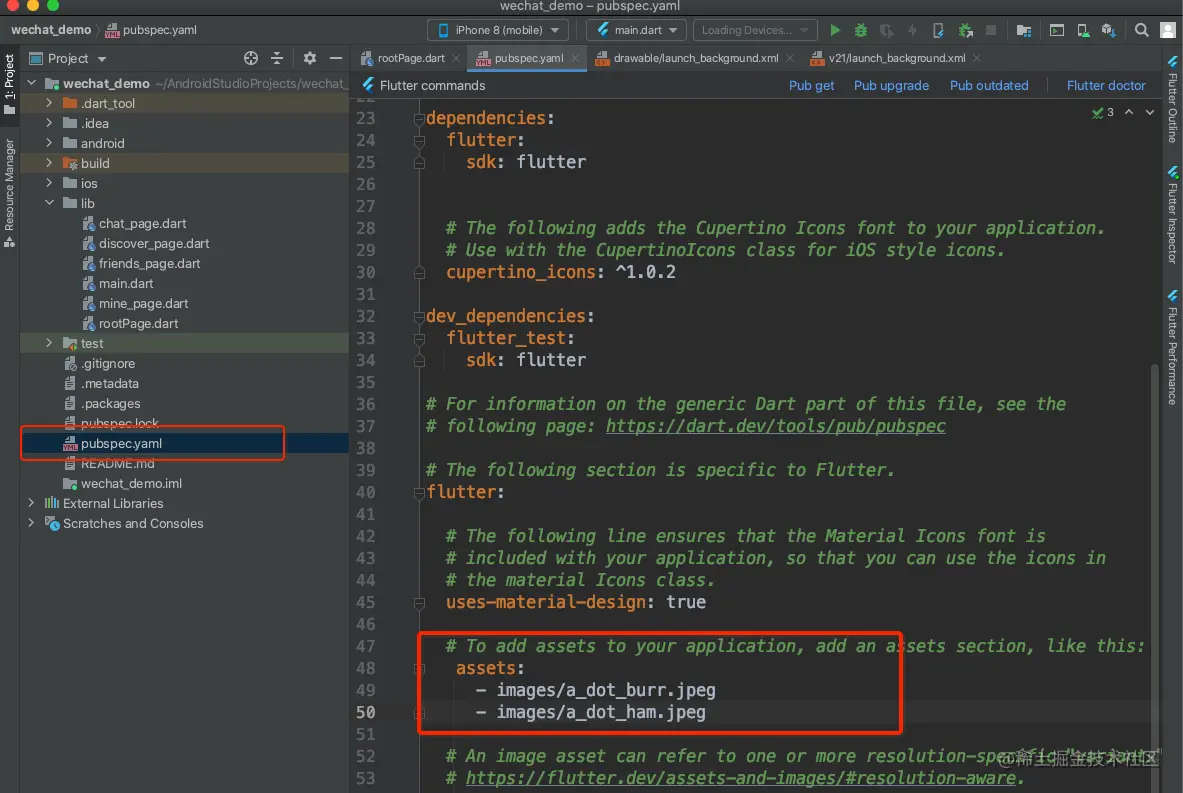This screenshot has height=793, width=1183.
Task: Collapse the lib folder
Action: tap(49, 203)
